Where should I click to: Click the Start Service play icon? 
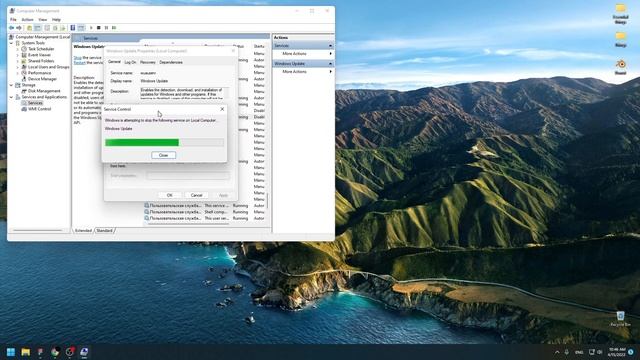coord(91,28)
